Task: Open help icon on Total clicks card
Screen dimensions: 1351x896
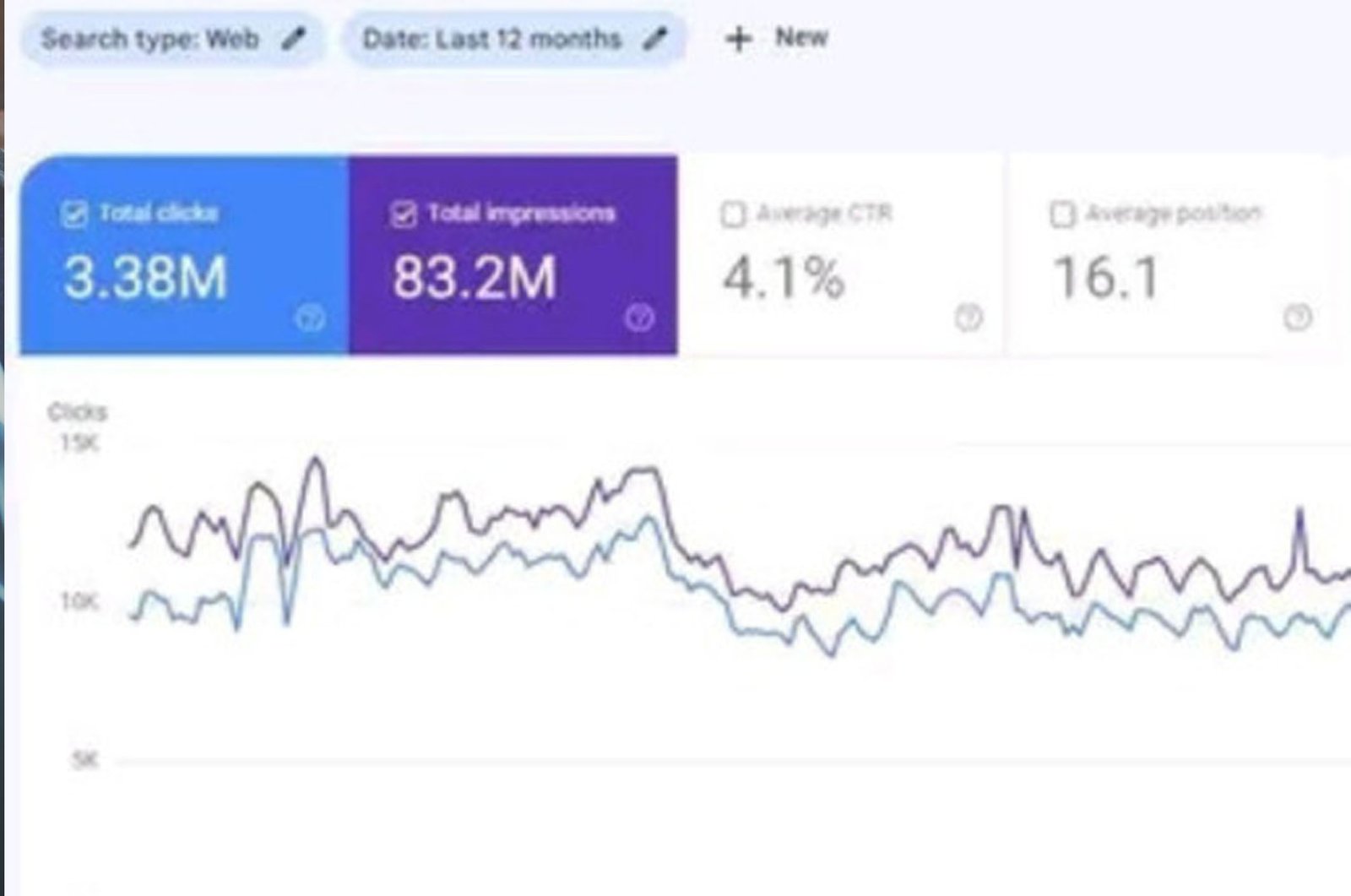Action: coord(311,318)
